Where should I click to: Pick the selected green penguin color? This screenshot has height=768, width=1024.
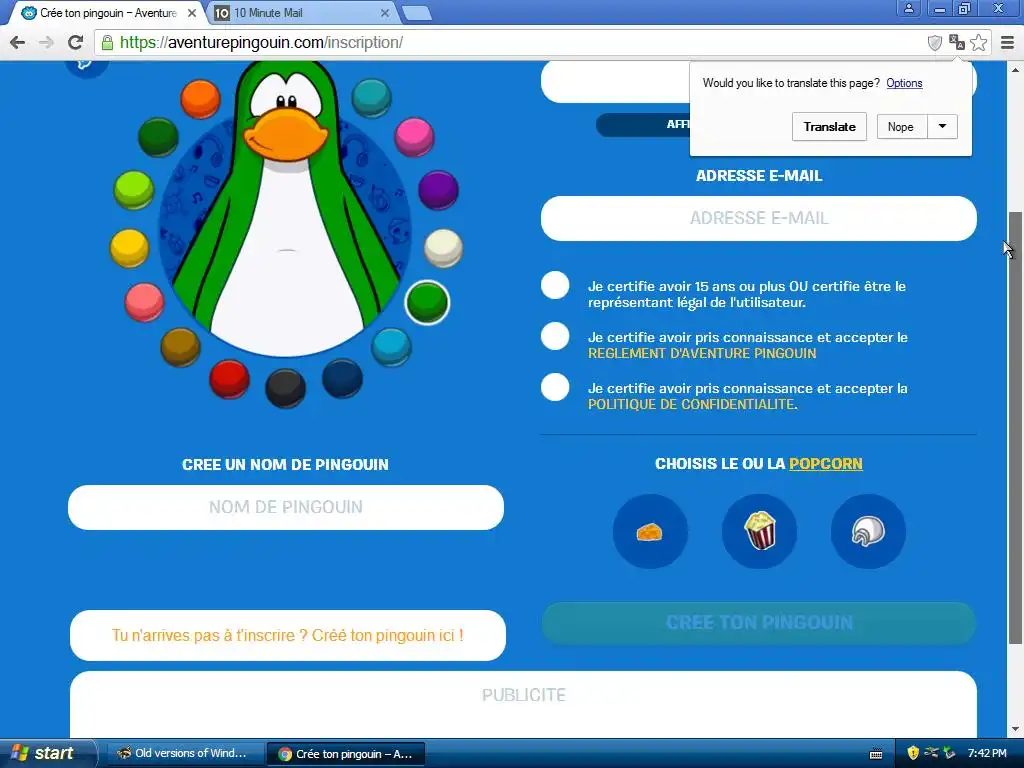point(427,302)
